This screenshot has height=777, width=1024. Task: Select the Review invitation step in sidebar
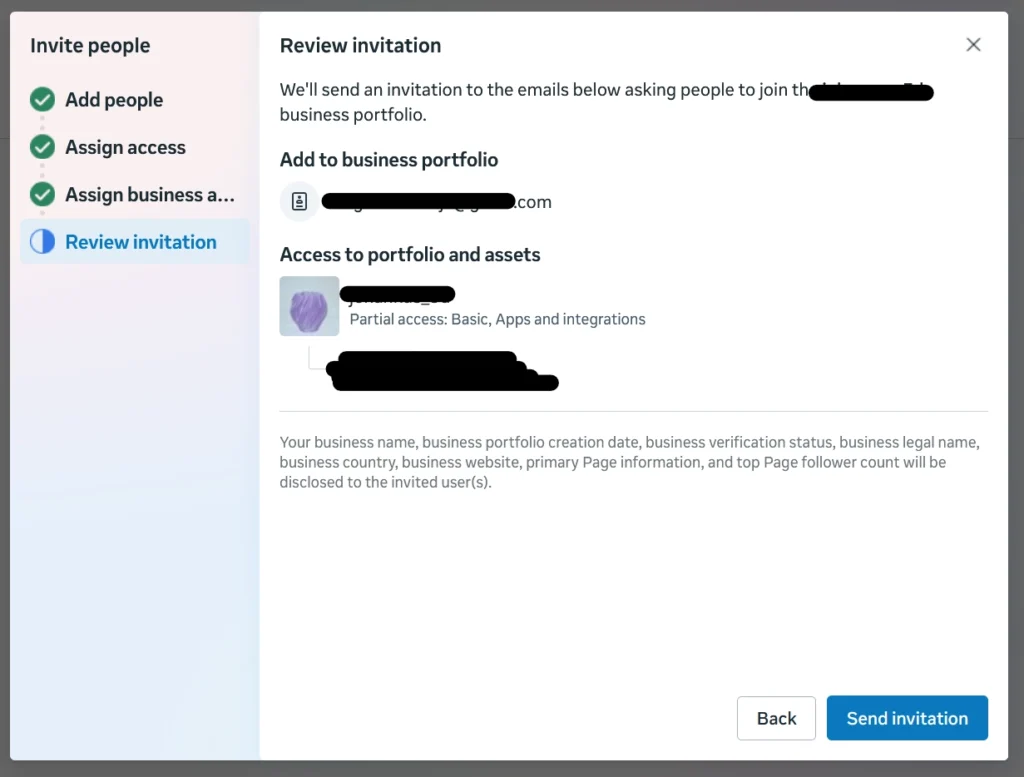pos(140,242)
